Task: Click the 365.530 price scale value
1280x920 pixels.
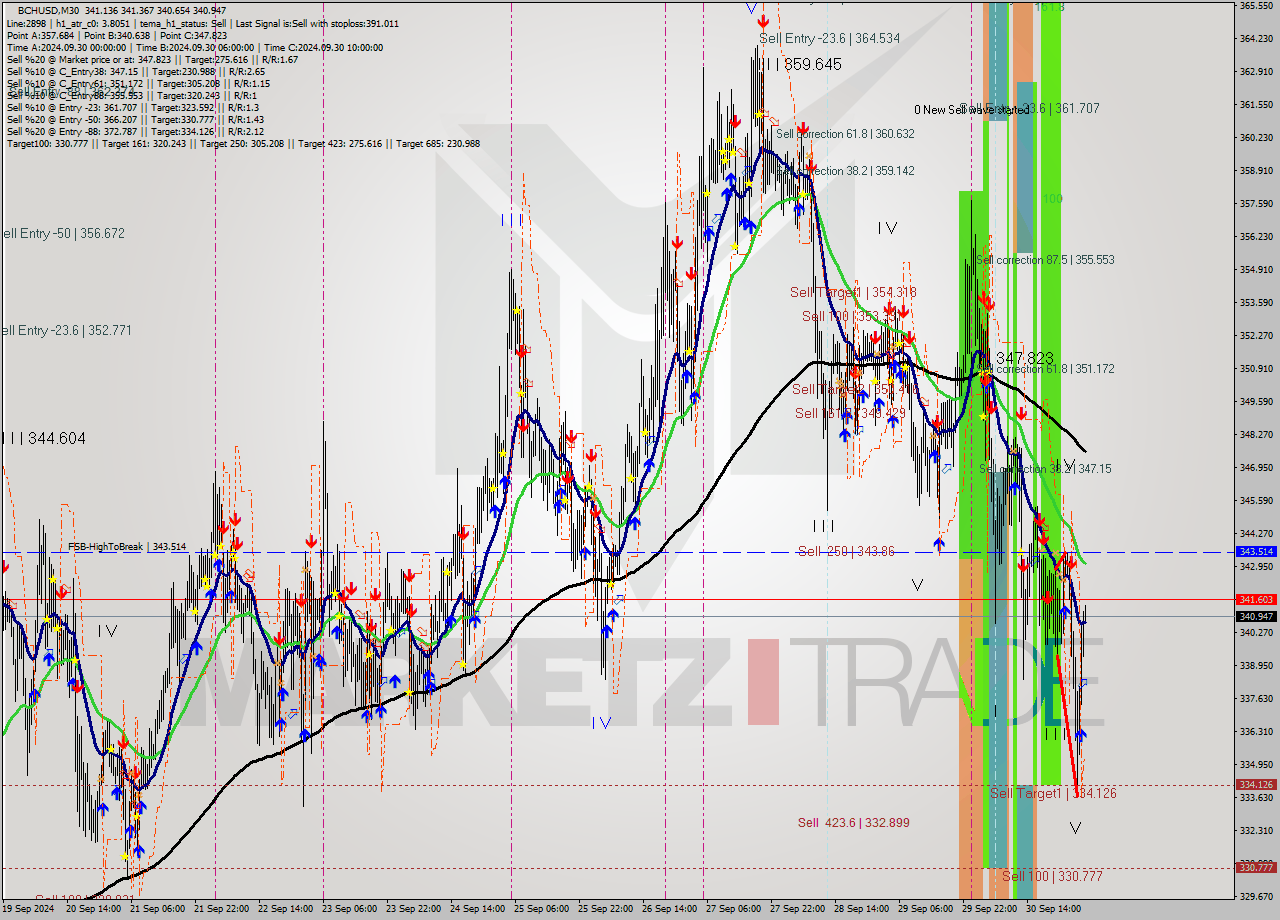Action: (1256, 6)
